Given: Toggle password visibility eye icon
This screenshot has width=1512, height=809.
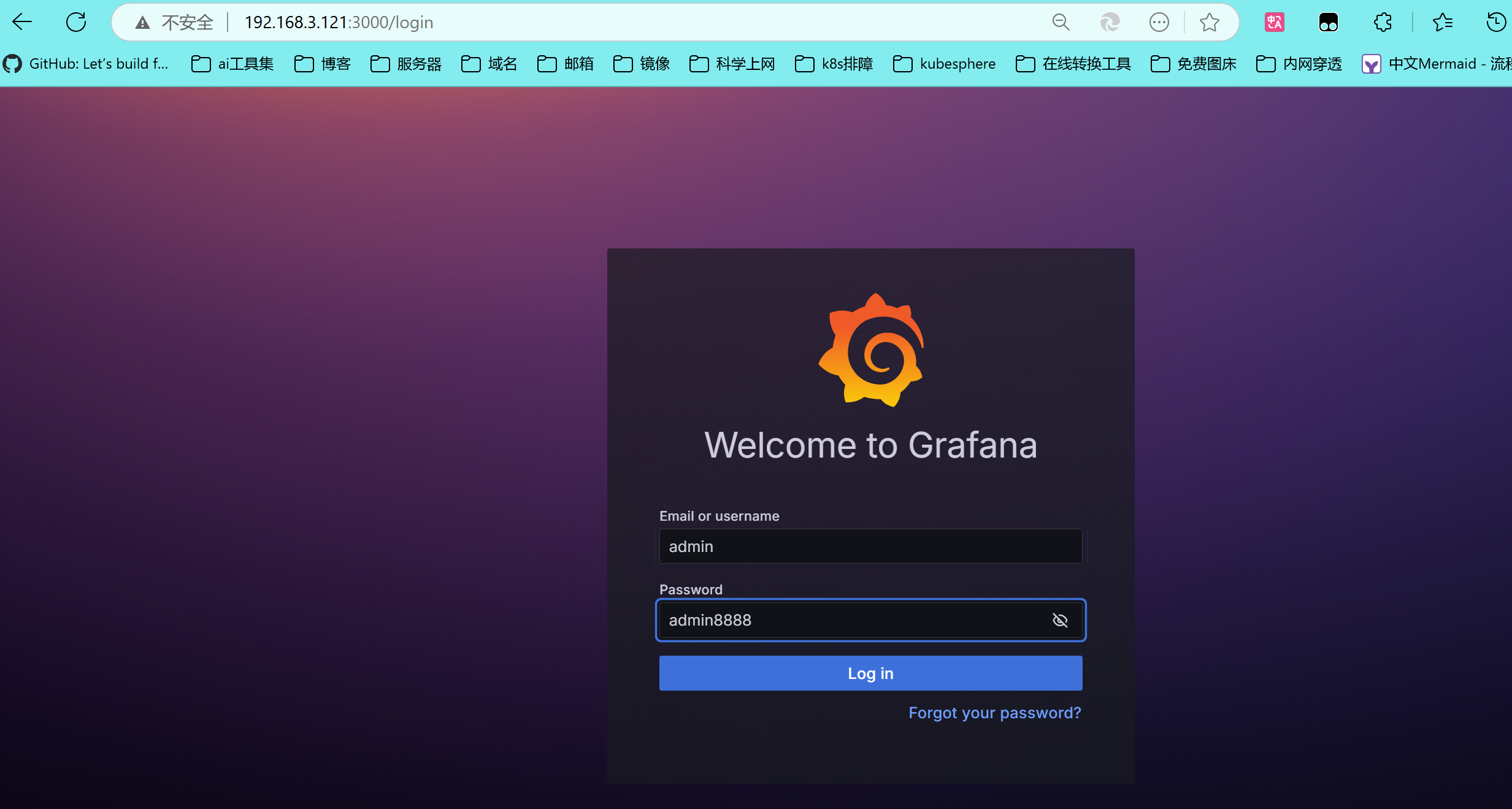Looking at the screenshot, I should pos(1060,620).
